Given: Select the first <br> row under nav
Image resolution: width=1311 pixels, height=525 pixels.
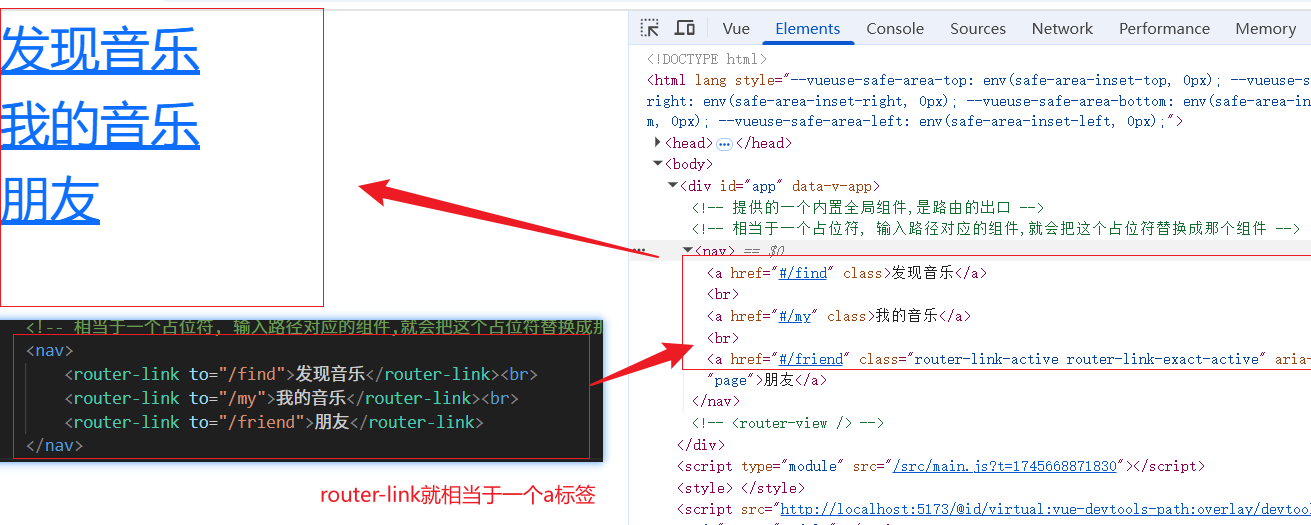Looking at the screenshot, I should coord(722,294).
